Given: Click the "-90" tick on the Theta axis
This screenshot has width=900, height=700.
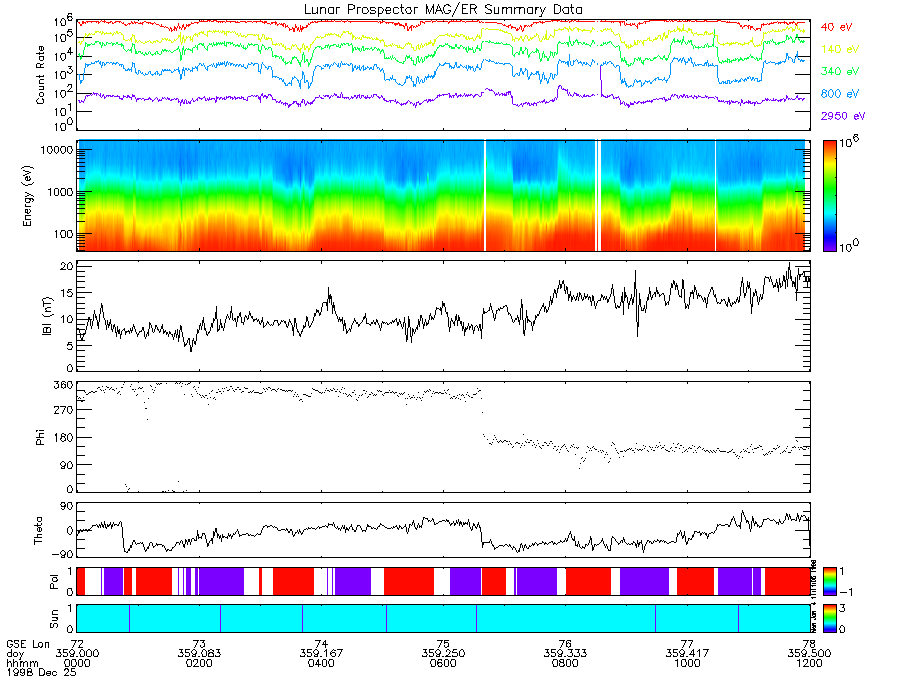Looking at the screenshot, I should click(63, 554).
